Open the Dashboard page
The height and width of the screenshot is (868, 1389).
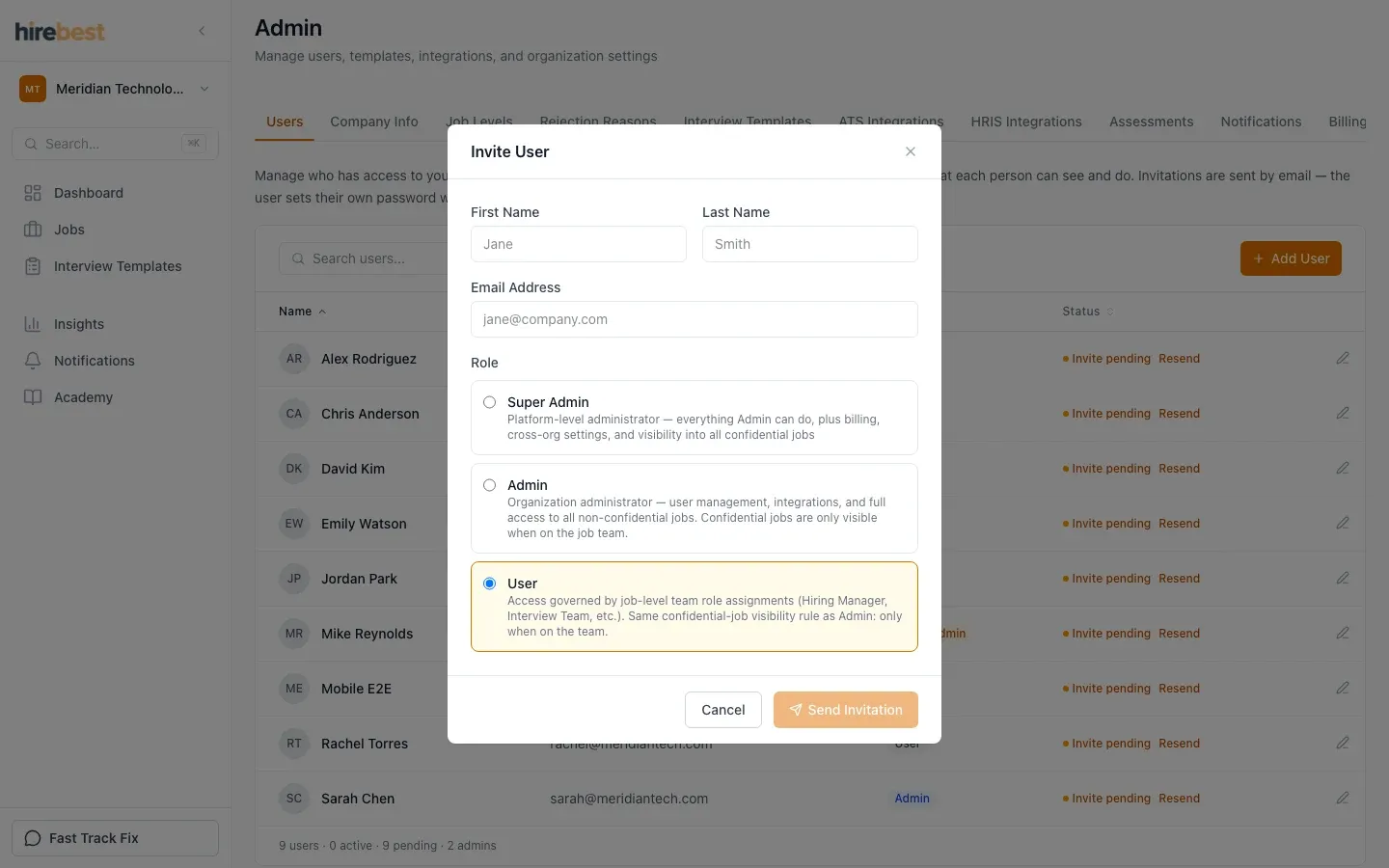tap(115, 193)
